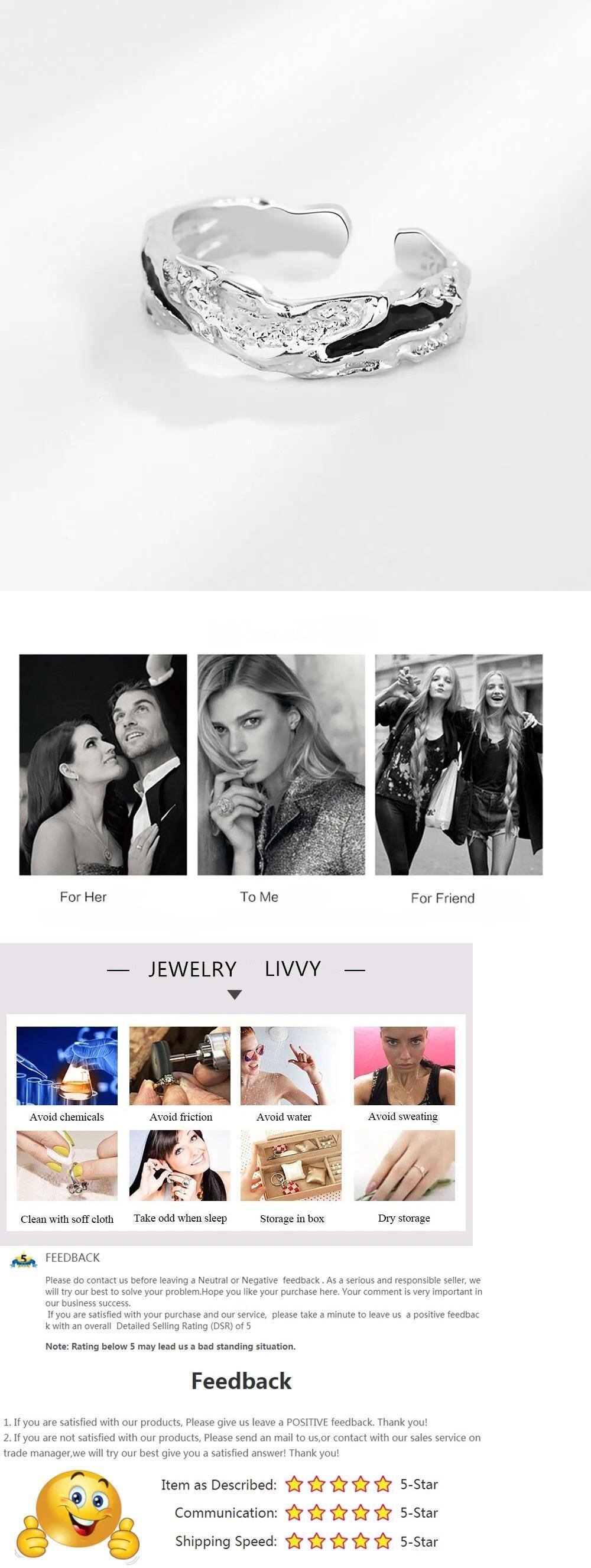Select the Avoid sweating image
This screenshot has width=591, height=1568.
pyautogui.click(x=404, y=1065)
